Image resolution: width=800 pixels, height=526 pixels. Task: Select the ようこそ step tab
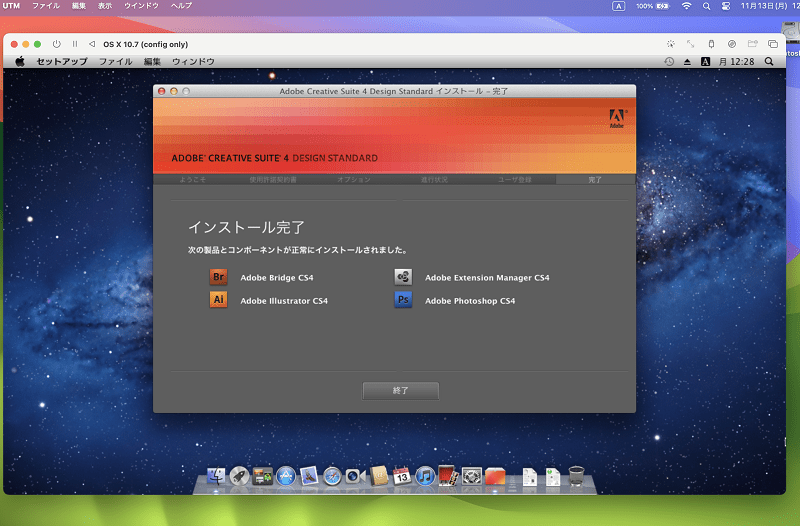[193, 180]
